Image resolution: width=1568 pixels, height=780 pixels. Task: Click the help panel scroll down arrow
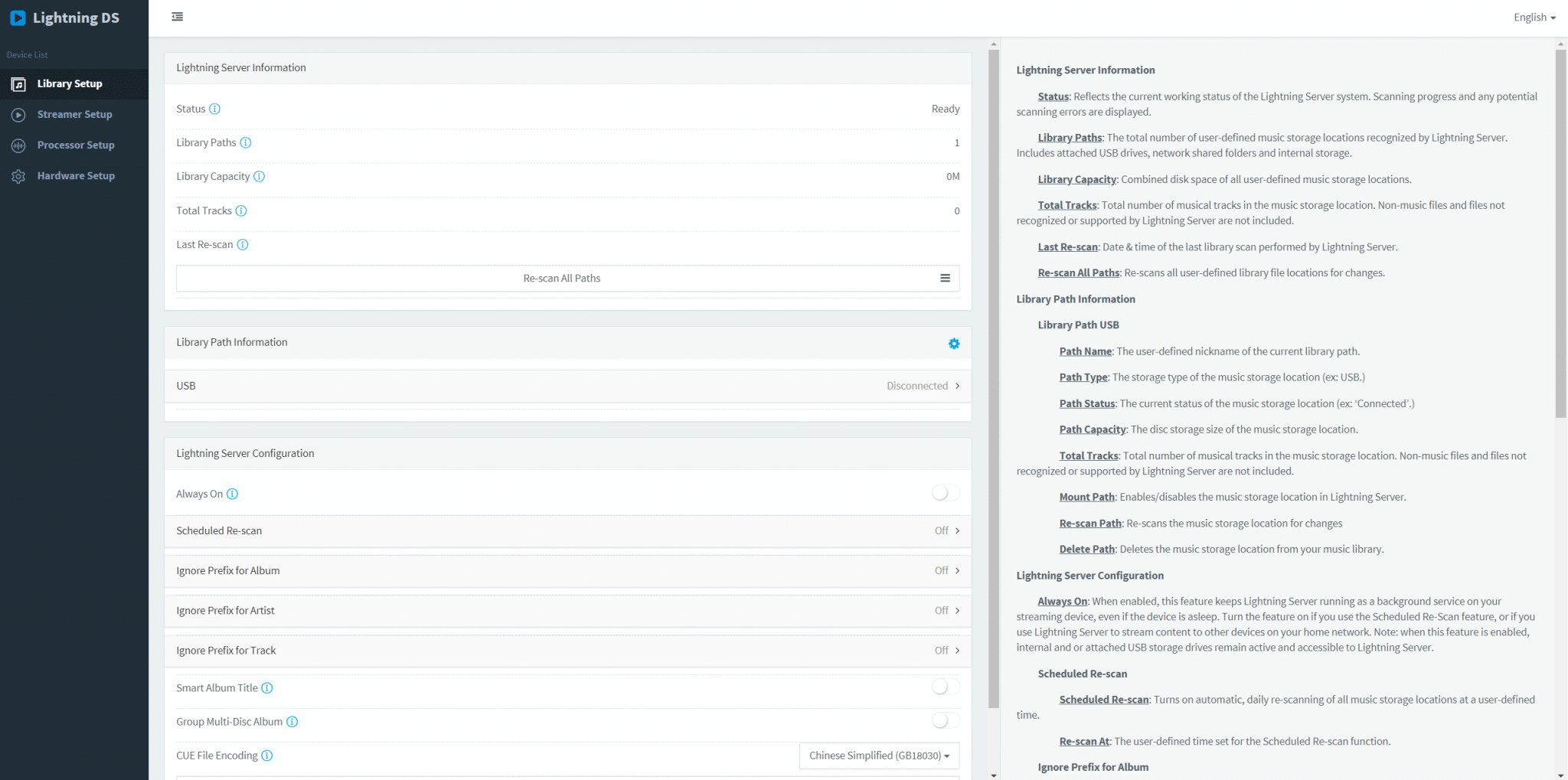pos(1561,775)
